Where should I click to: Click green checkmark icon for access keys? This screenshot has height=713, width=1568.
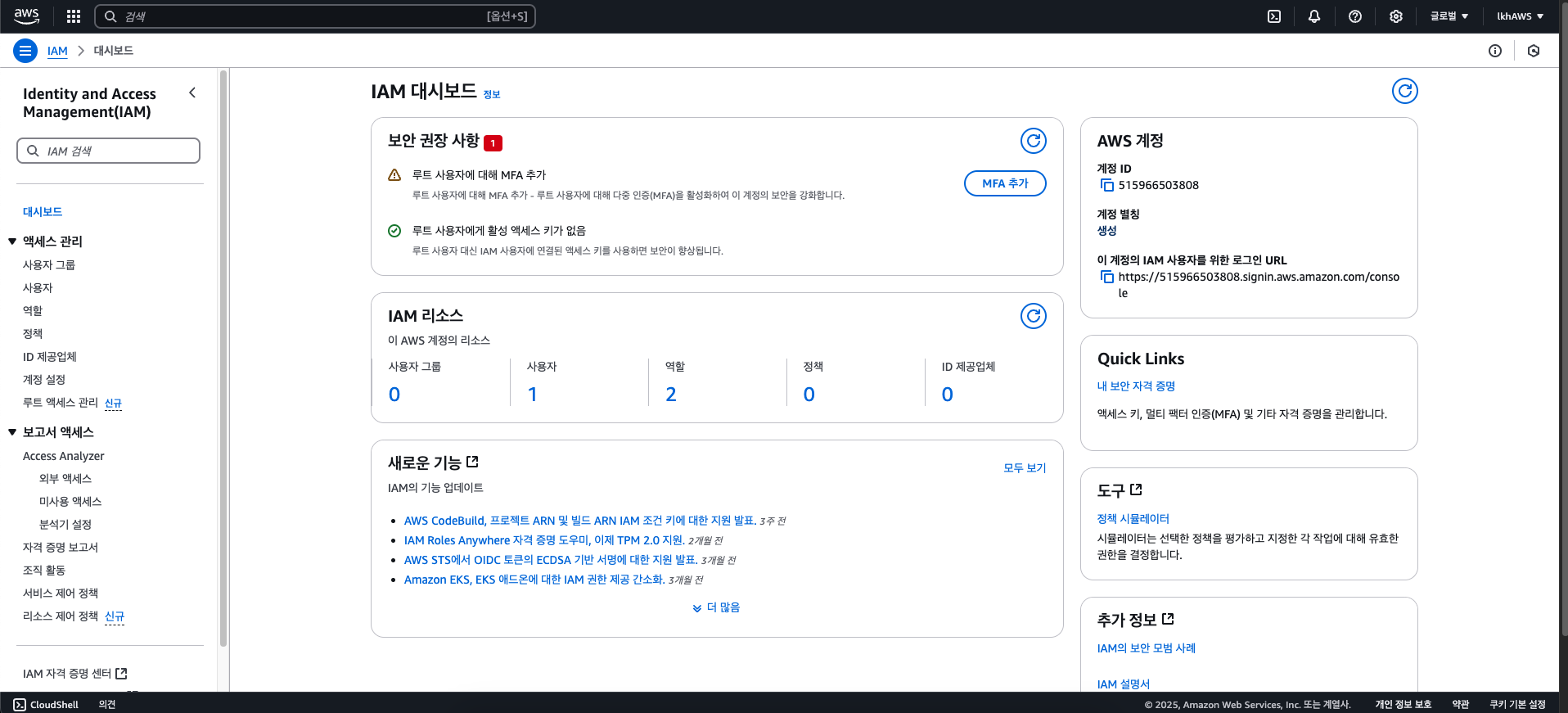click(x=394, y=231)
